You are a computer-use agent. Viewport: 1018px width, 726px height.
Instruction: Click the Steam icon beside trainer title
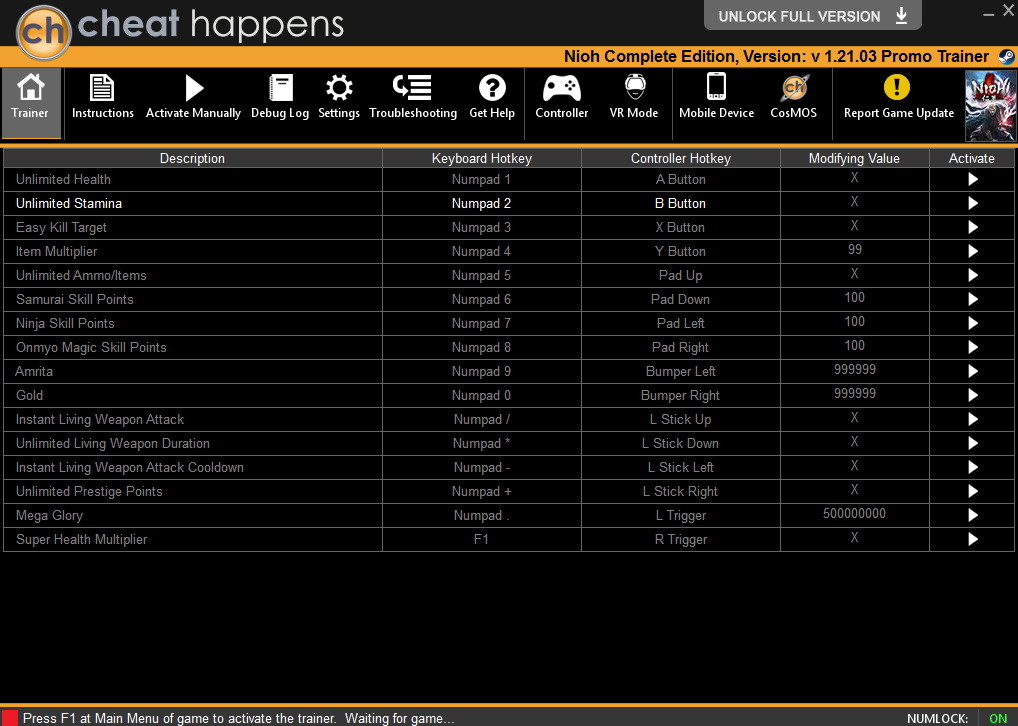pos(1006,56)
